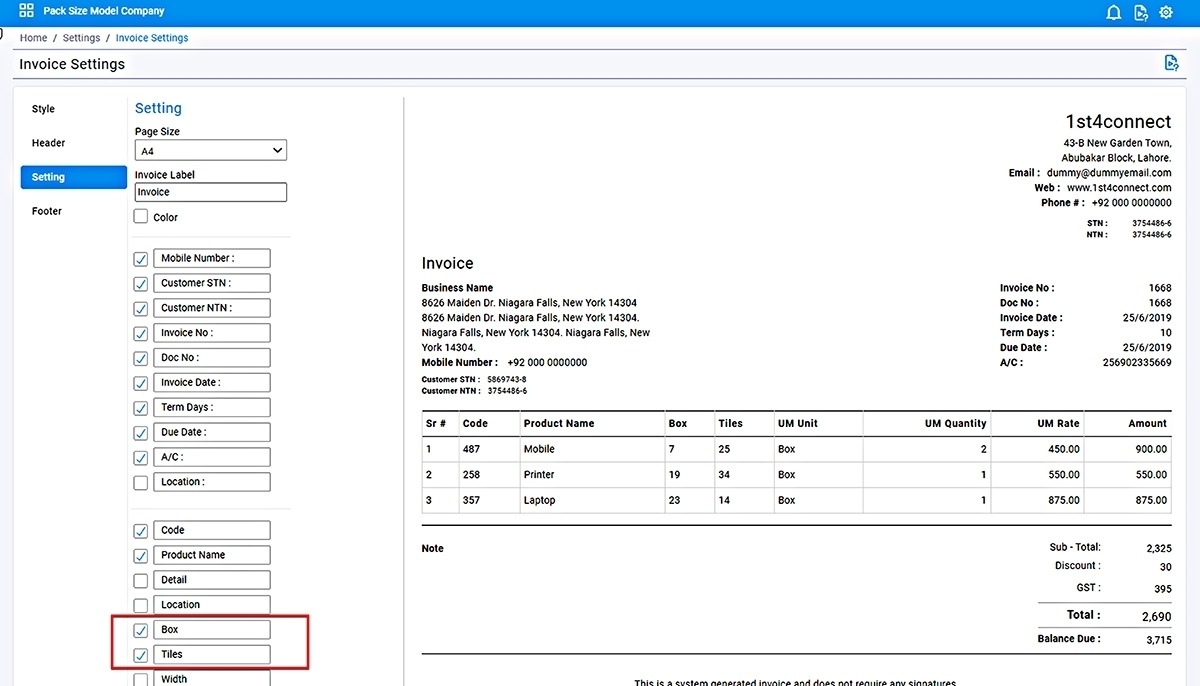
Task: Edit the Box label field
Action: (x=212, y=630)
